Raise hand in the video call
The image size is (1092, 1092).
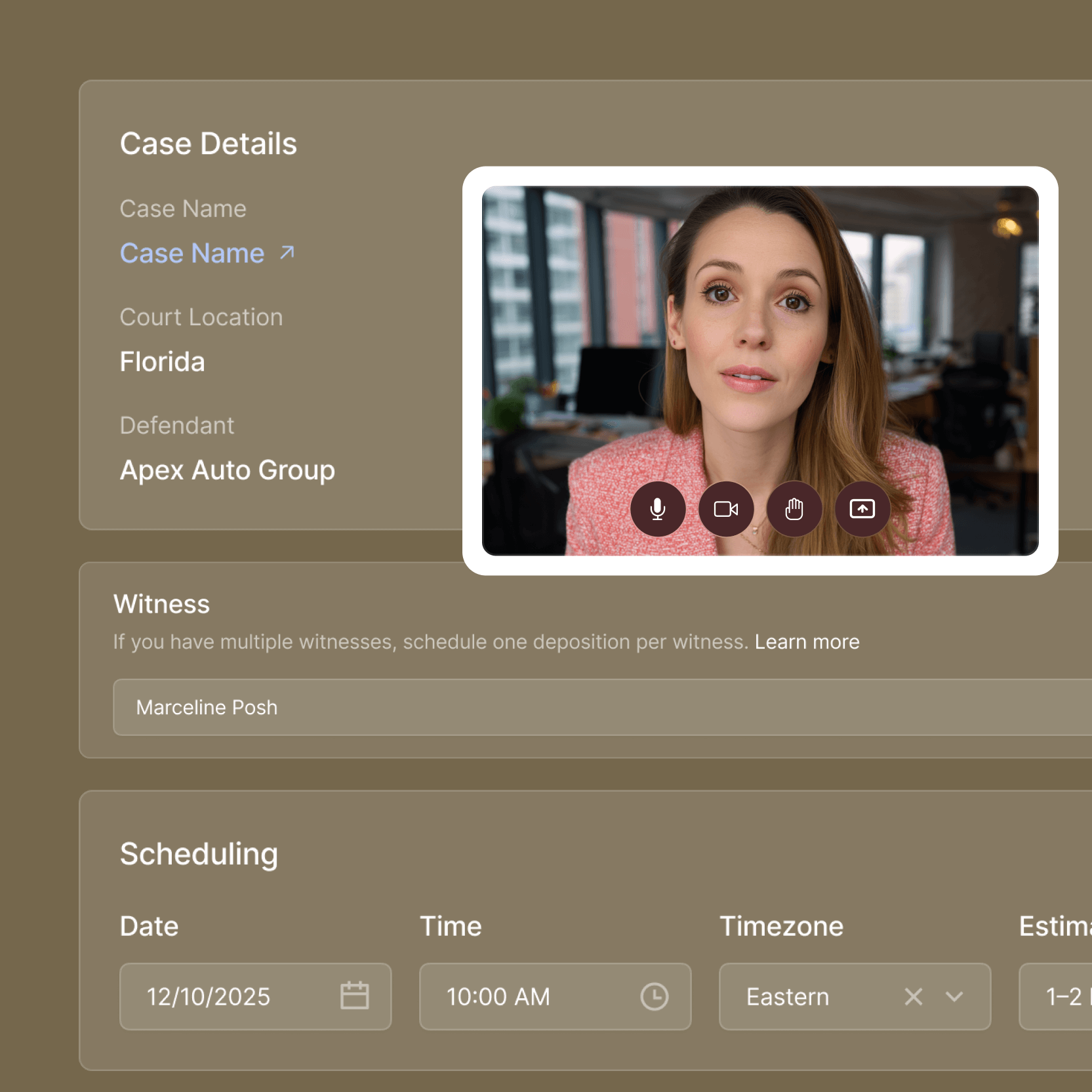coord(794,509)
